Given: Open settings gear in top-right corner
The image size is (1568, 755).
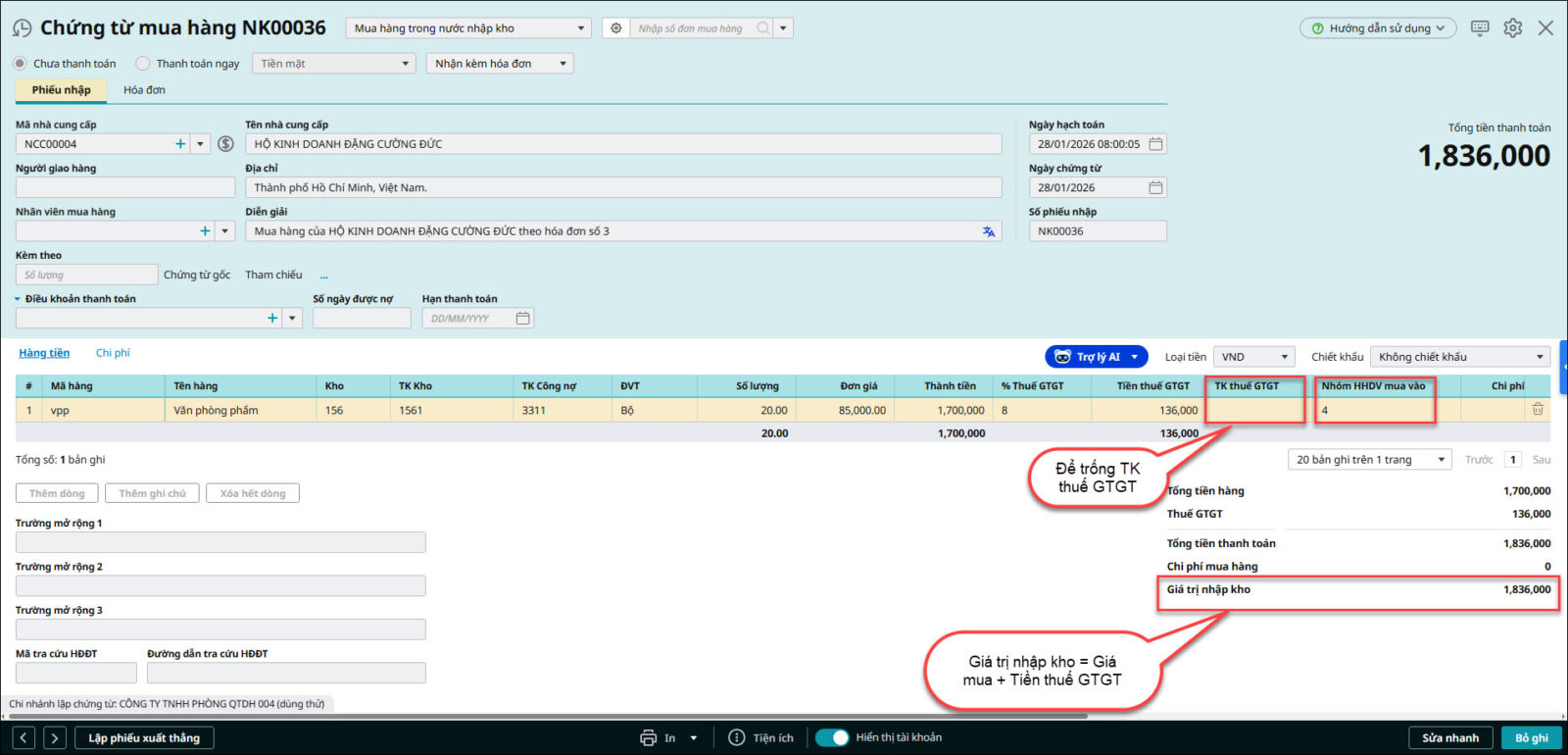Looking at the screenshot, I should (1513, 28).
